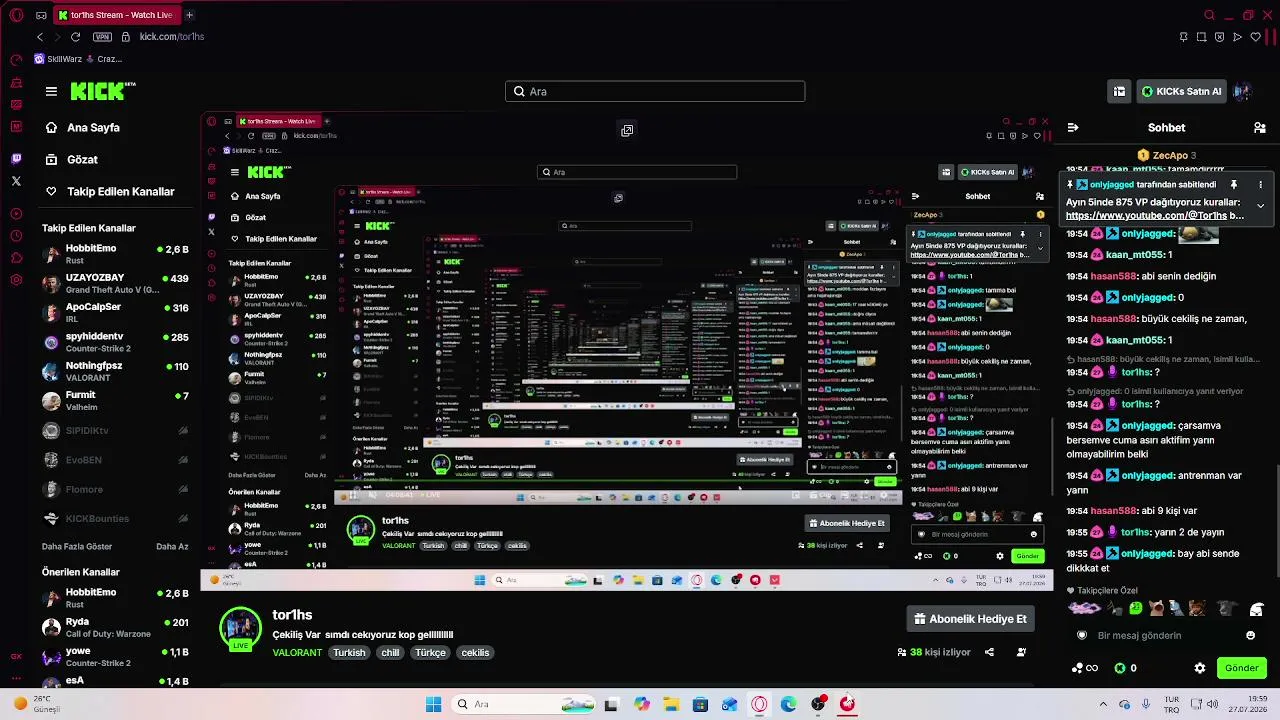The height and width of the screenshot is (720, 1280).
Task: Open Opera ad blocker shield icon
Action: (1219, 37)
